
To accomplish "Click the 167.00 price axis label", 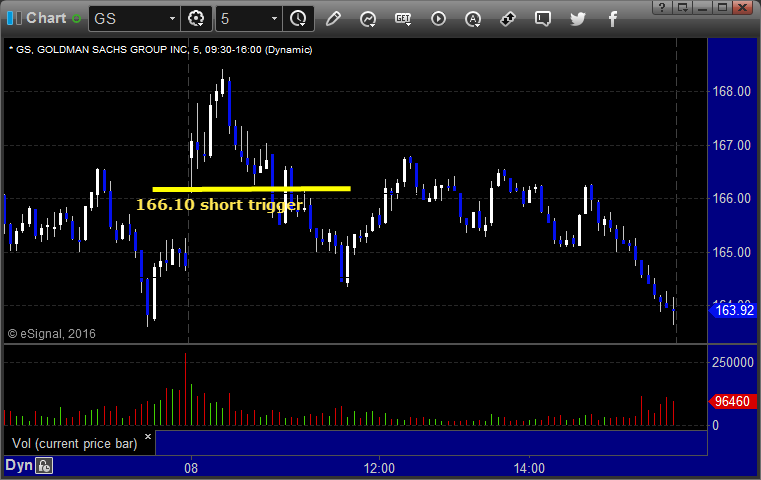I will pos(731,145).
